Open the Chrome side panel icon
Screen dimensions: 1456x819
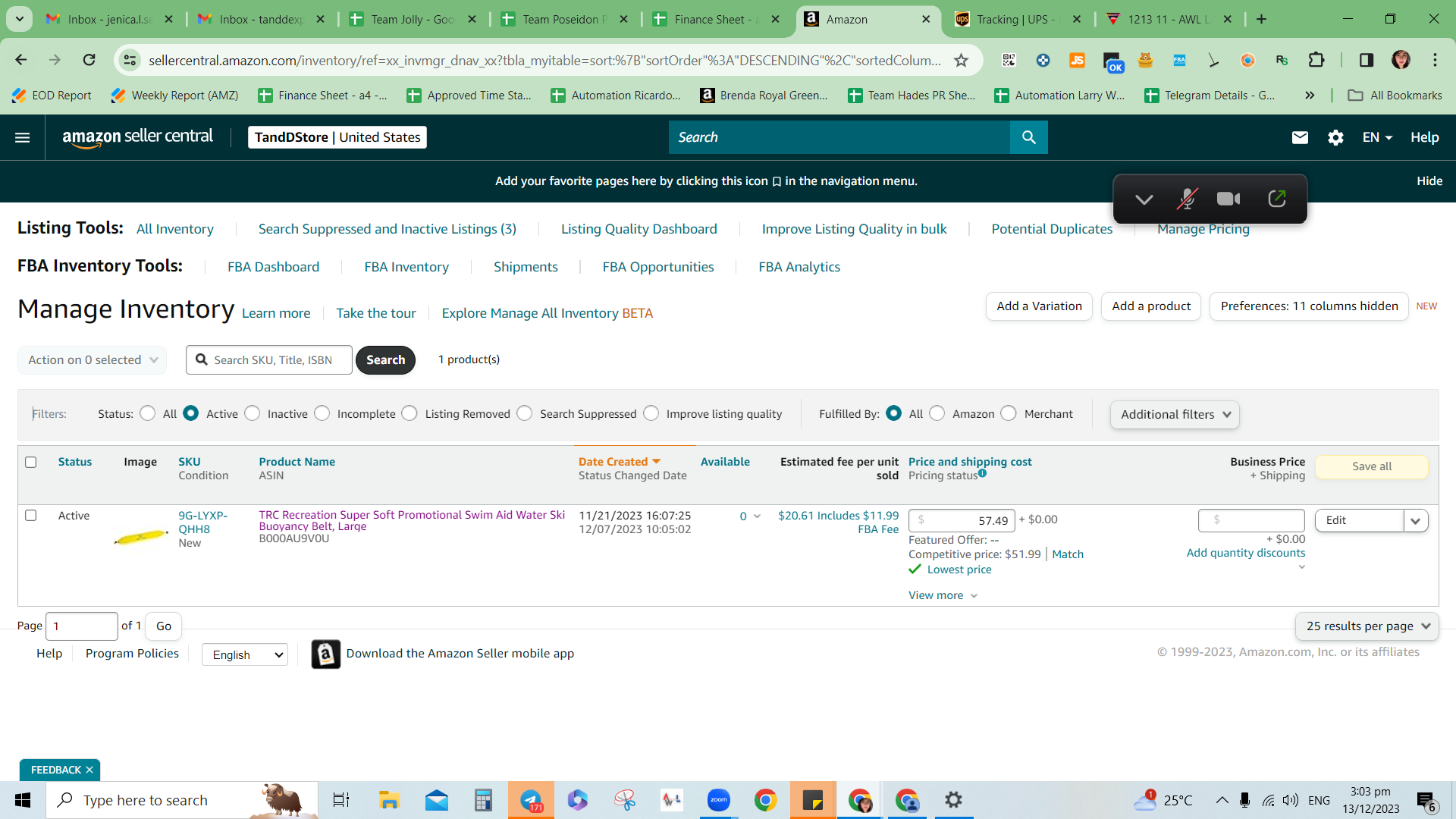[x=1367, y=60]
